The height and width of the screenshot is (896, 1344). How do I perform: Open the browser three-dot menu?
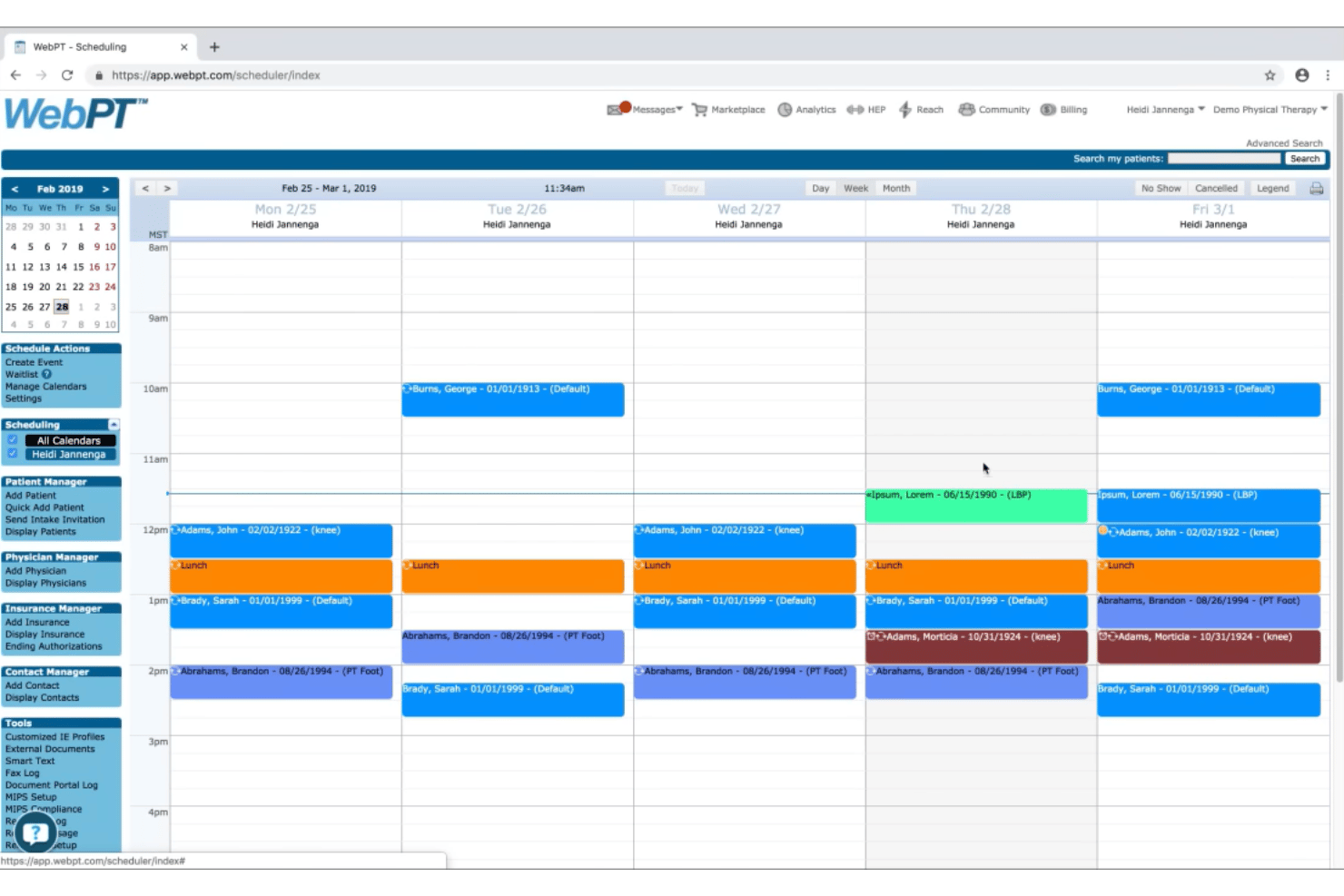click(x=1328, y=75)
